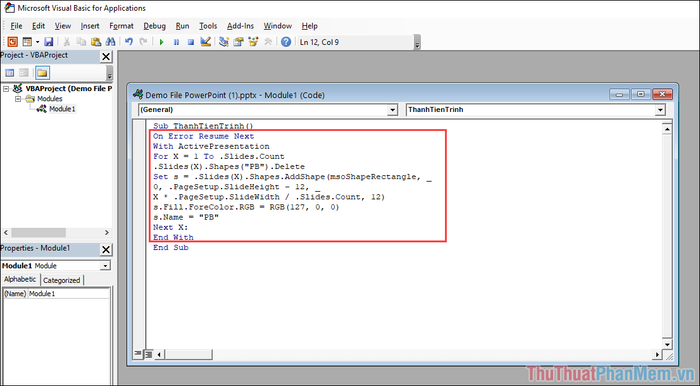This screenshot has height=386, width=700.
Task: Click the toolbar options overflow arrow
Action: [417, 43]
